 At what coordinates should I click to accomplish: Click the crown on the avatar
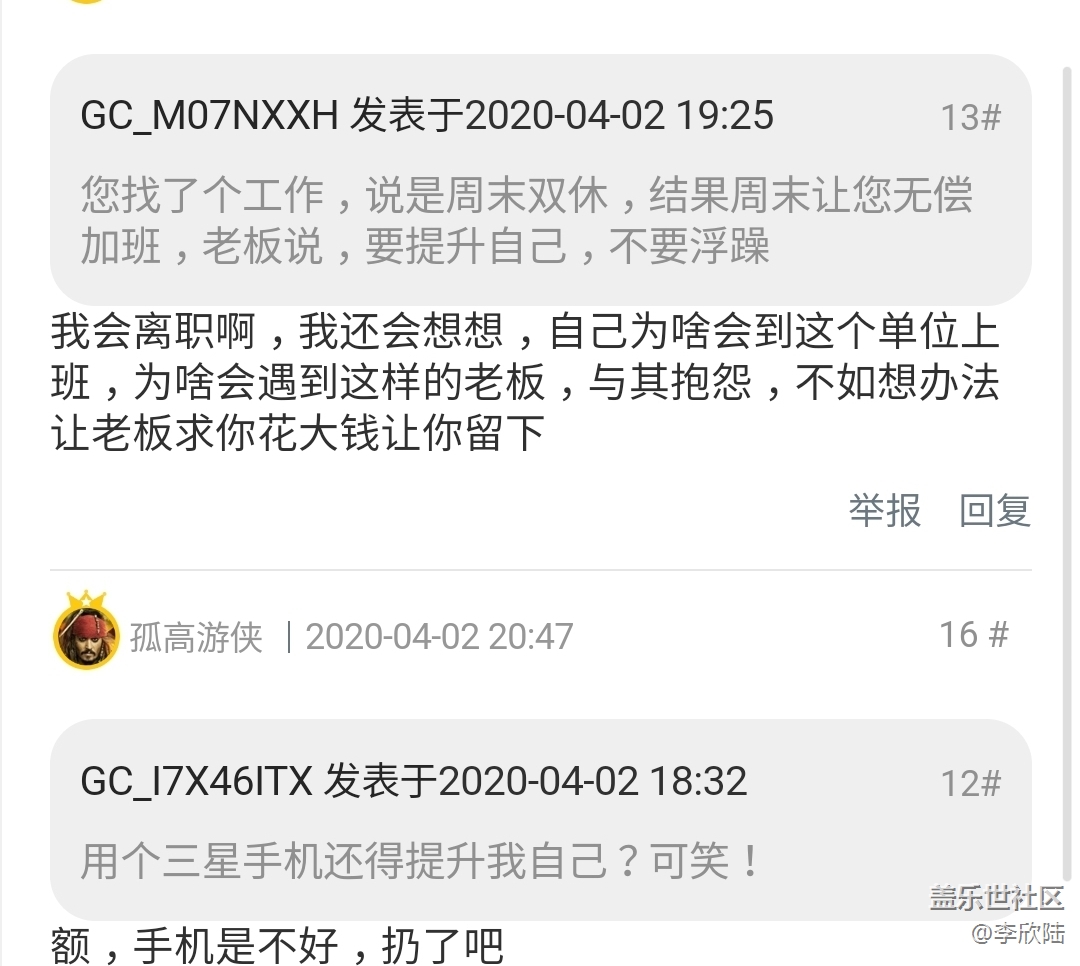(86, 599)
